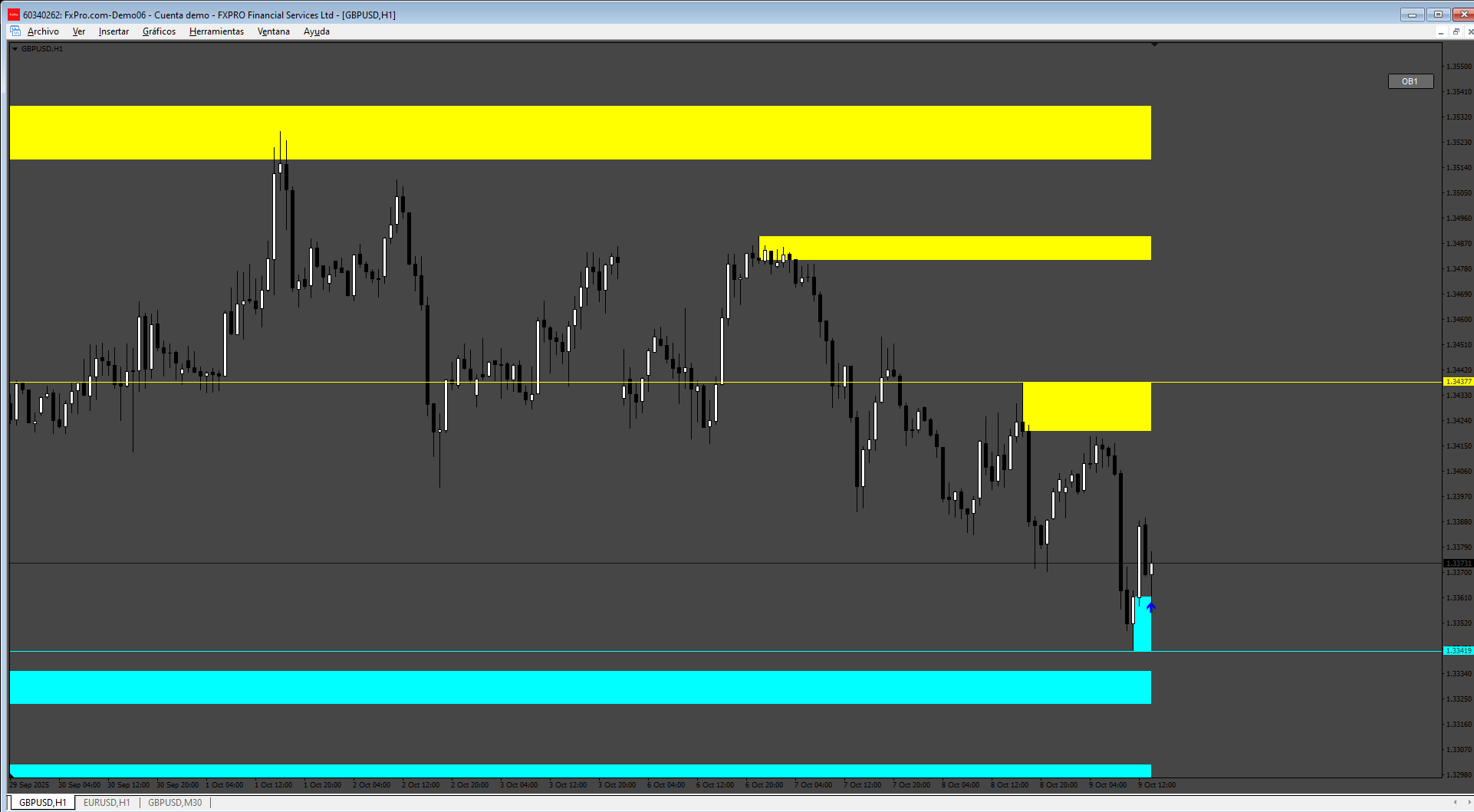Click the cyan 1.33419 price label
The width and height of the screenshot is (1474, 812).
click(1458, 651)
